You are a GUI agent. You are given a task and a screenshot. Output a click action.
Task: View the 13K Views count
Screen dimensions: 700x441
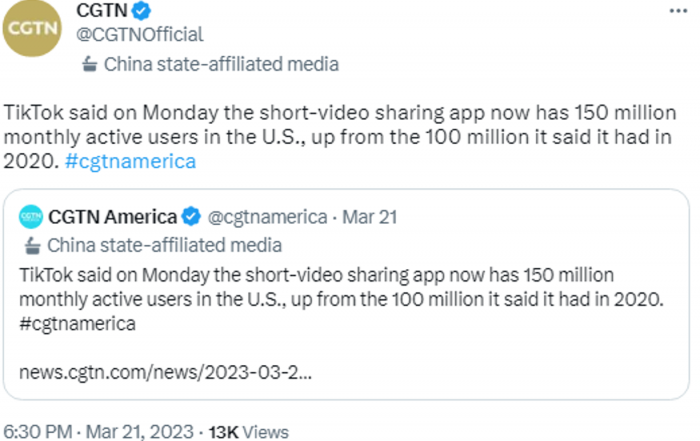click(249, 432)
